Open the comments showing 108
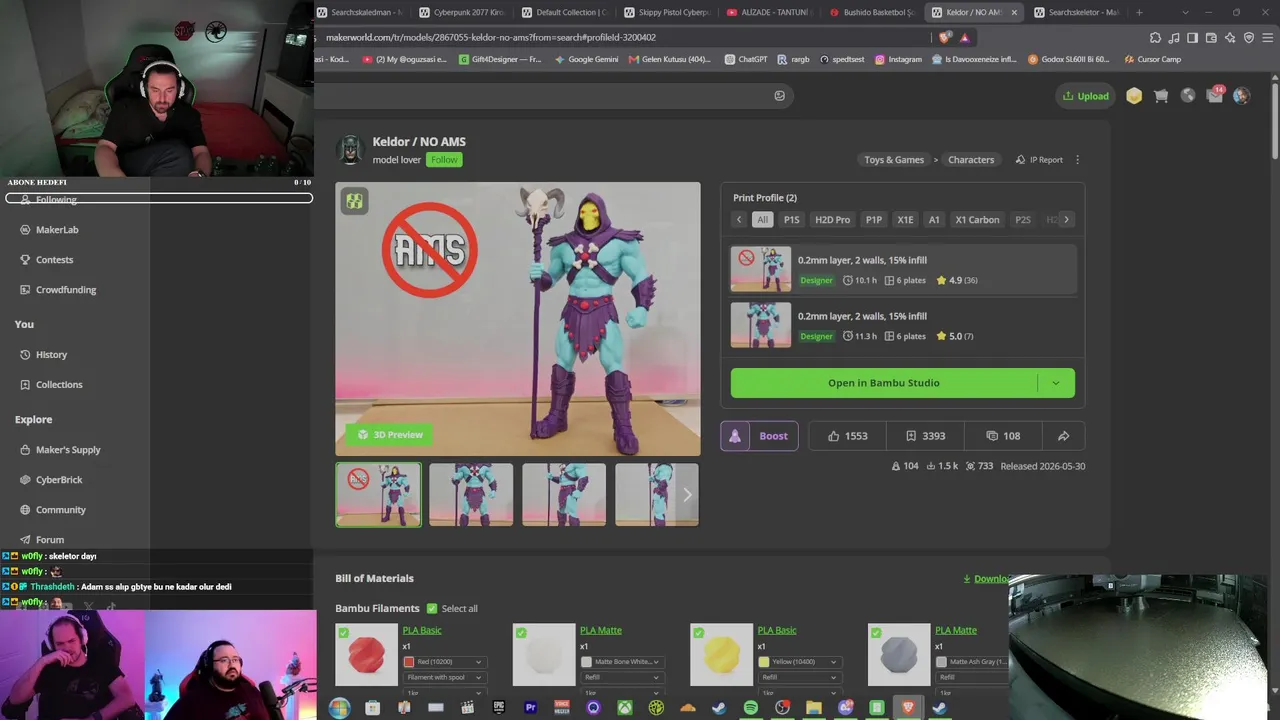 tap(1003, 436)
